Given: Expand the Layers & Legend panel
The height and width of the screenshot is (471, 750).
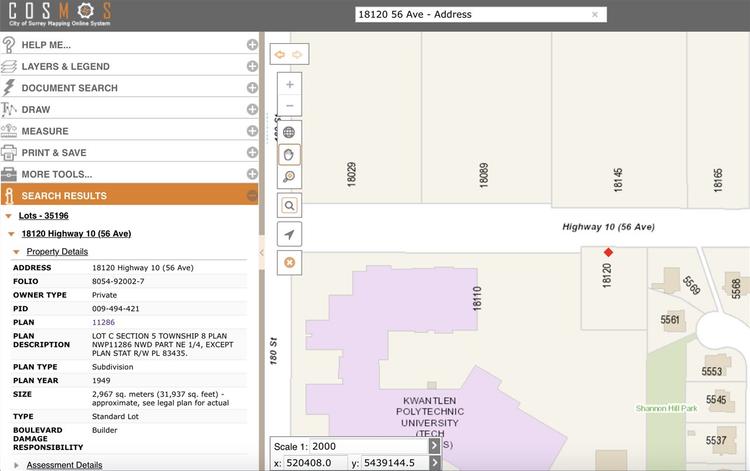Looking at the screenshot, I should 252,66.
